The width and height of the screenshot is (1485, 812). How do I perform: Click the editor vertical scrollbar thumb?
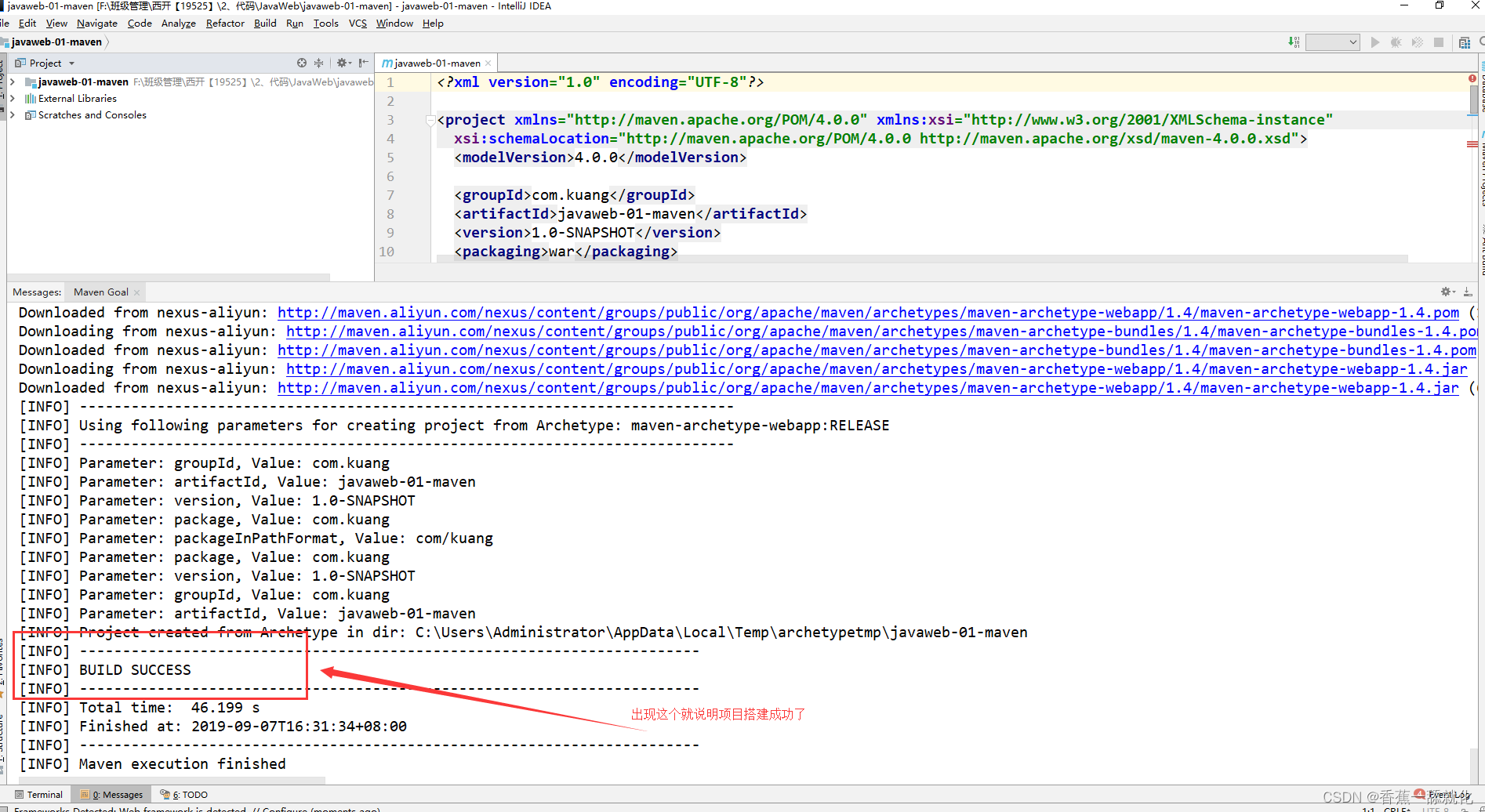point(1474,99)
